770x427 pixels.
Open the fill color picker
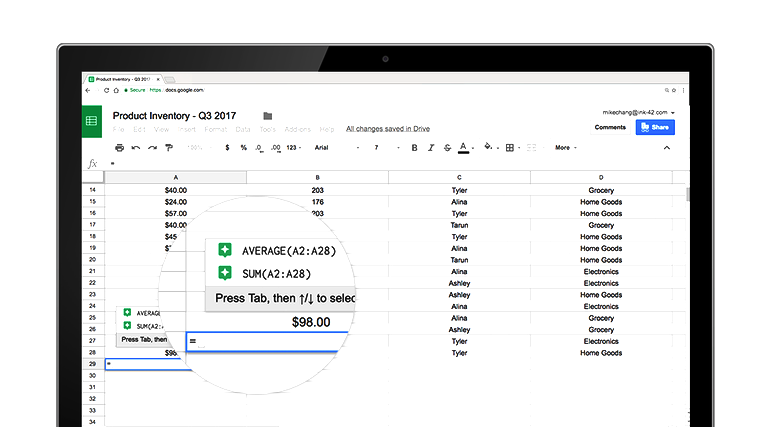click(488, 147)
